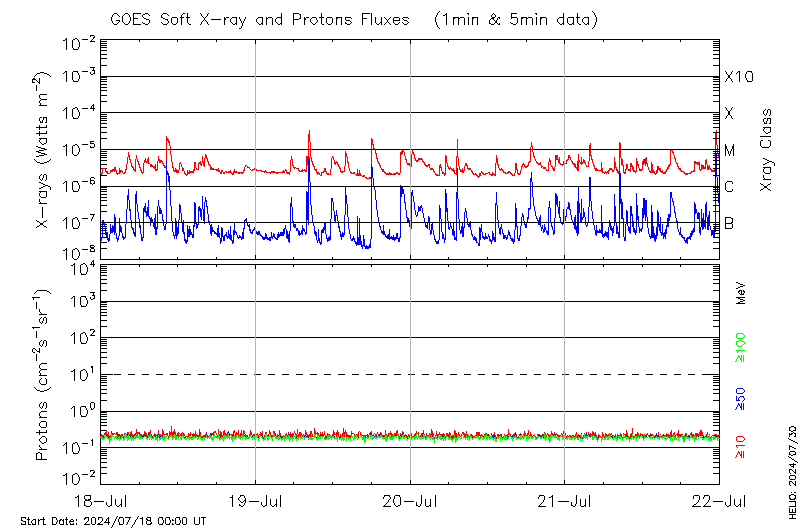Click the '(1min & 5min data)' subtitle text
The height and width of the screenshot is (530, 800).
512,20
